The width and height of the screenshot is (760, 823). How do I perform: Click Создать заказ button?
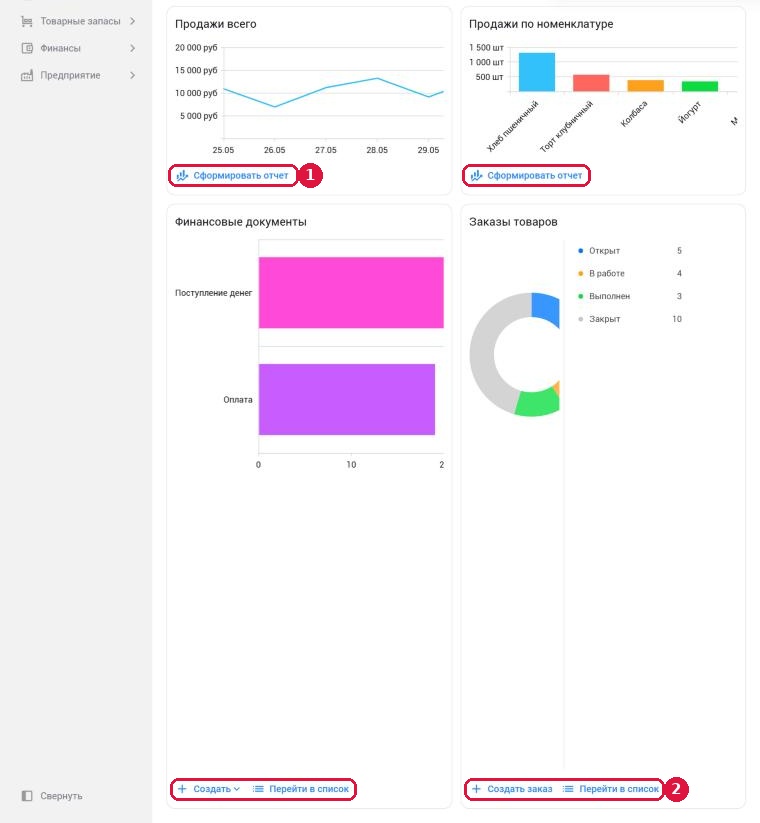(512, 789)
